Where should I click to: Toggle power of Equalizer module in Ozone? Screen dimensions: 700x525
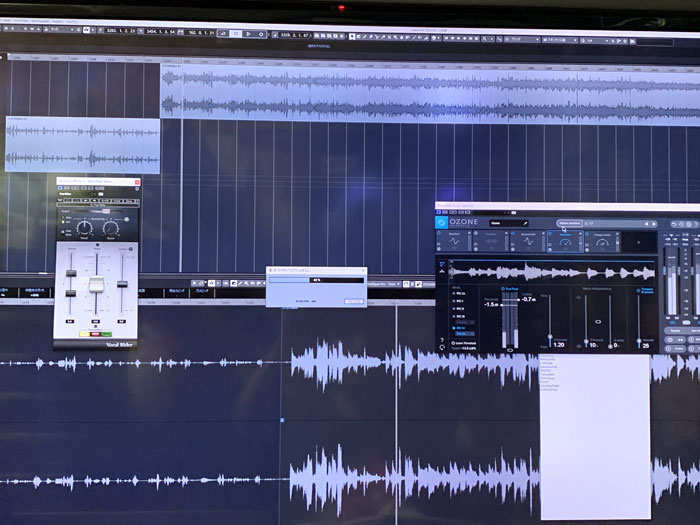pos(439,233)
